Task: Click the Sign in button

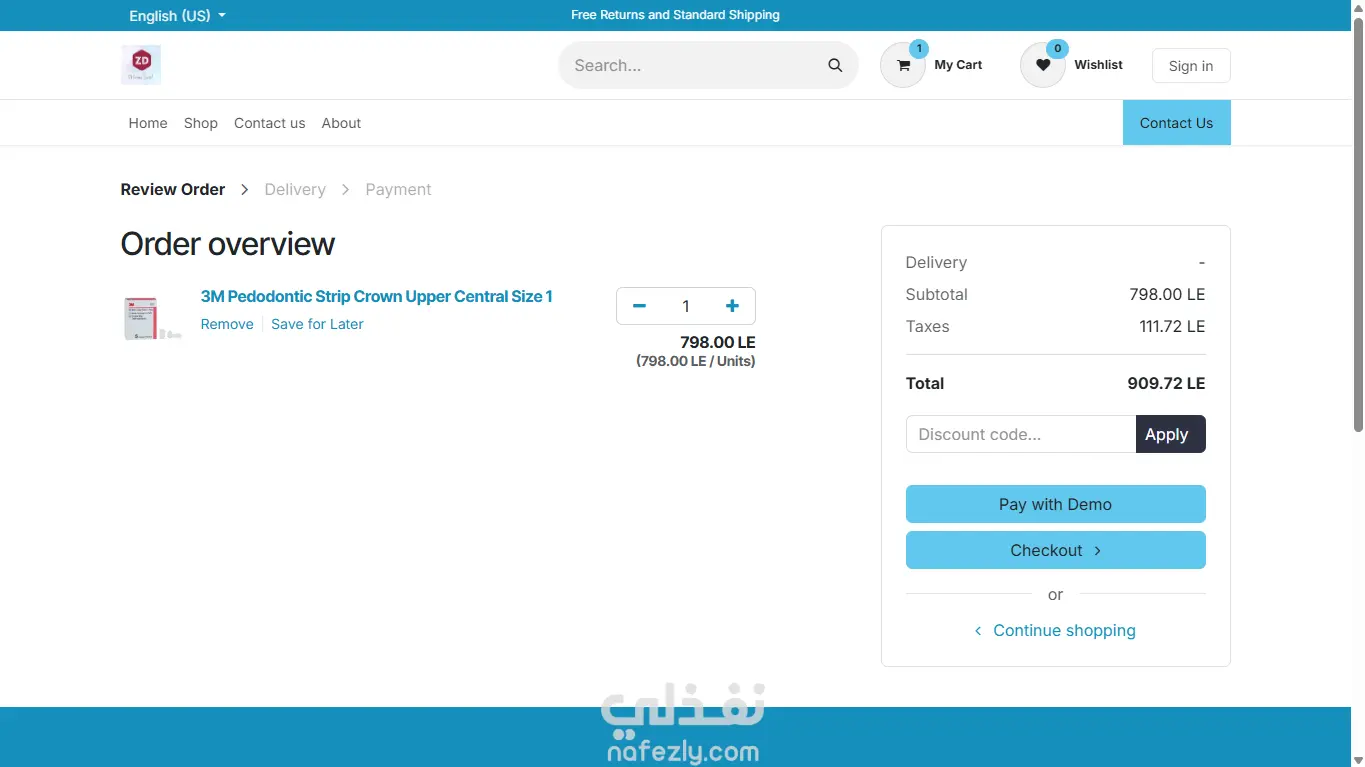Action: [x=1191, y=66]
